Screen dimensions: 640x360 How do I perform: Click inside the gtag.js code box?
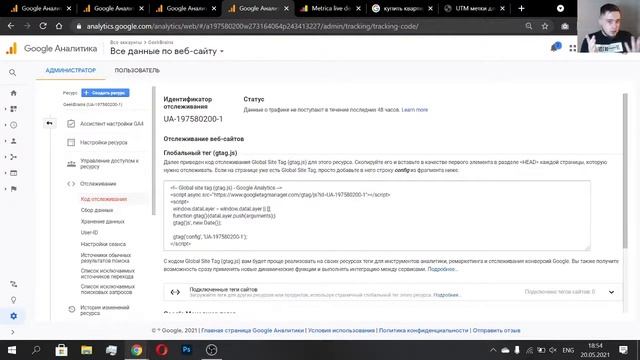[x=377, y=216]
